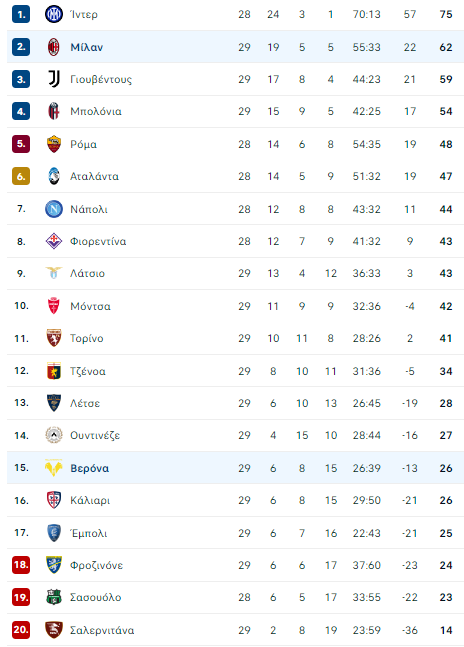Click the Napoli circular N logo

pyautogui.click(x=54, y=209)
